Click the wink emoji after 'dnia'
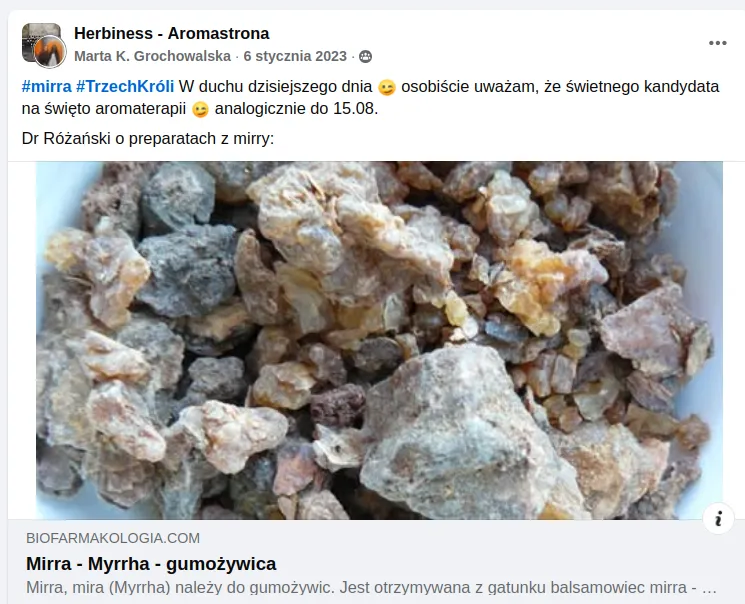The height and width of the screenshot is (604, 745). pos(387,88)
